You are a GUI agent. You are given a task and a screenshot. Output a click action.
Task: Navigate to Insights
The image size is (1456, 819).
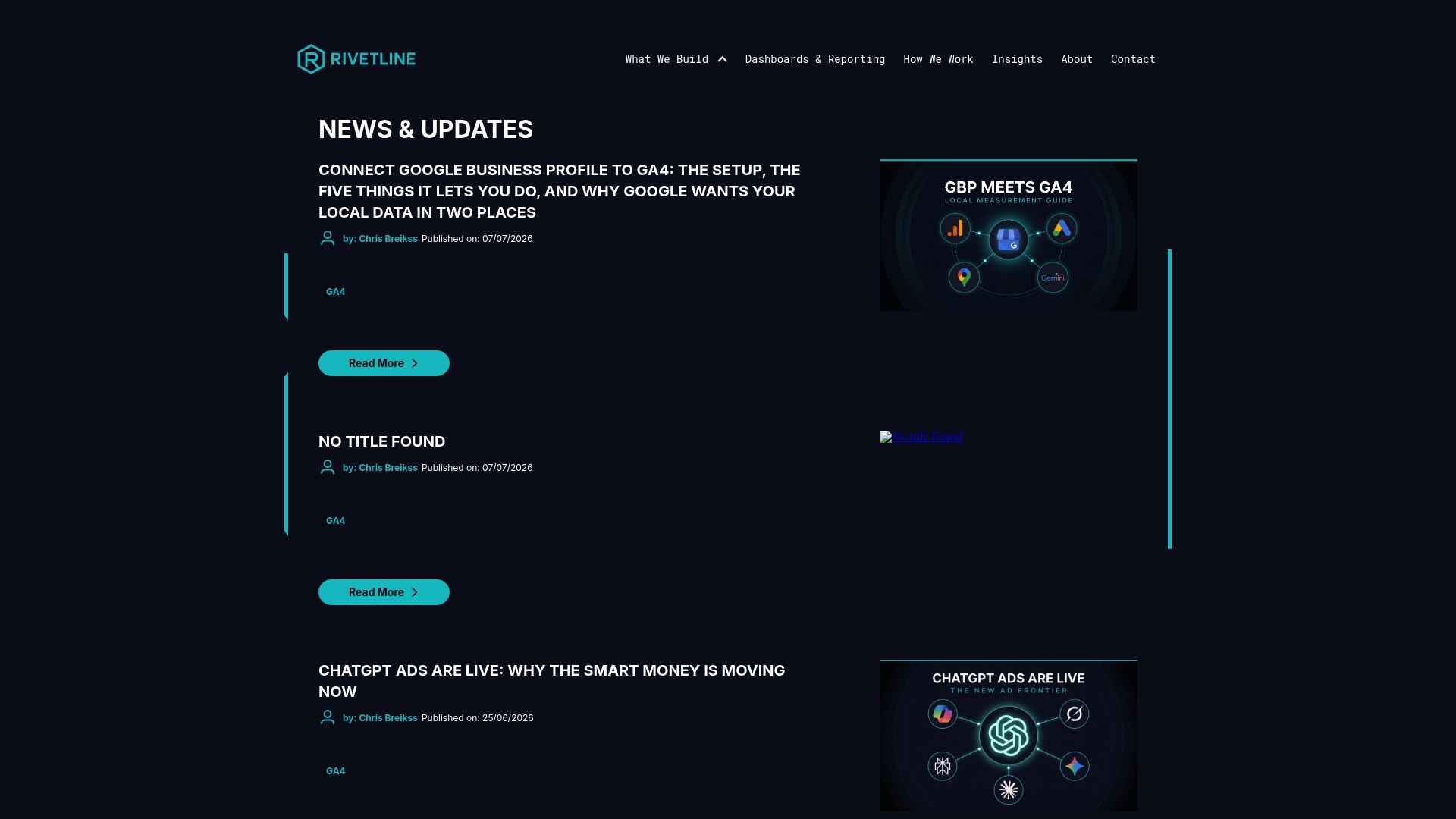pos(1017,59)
